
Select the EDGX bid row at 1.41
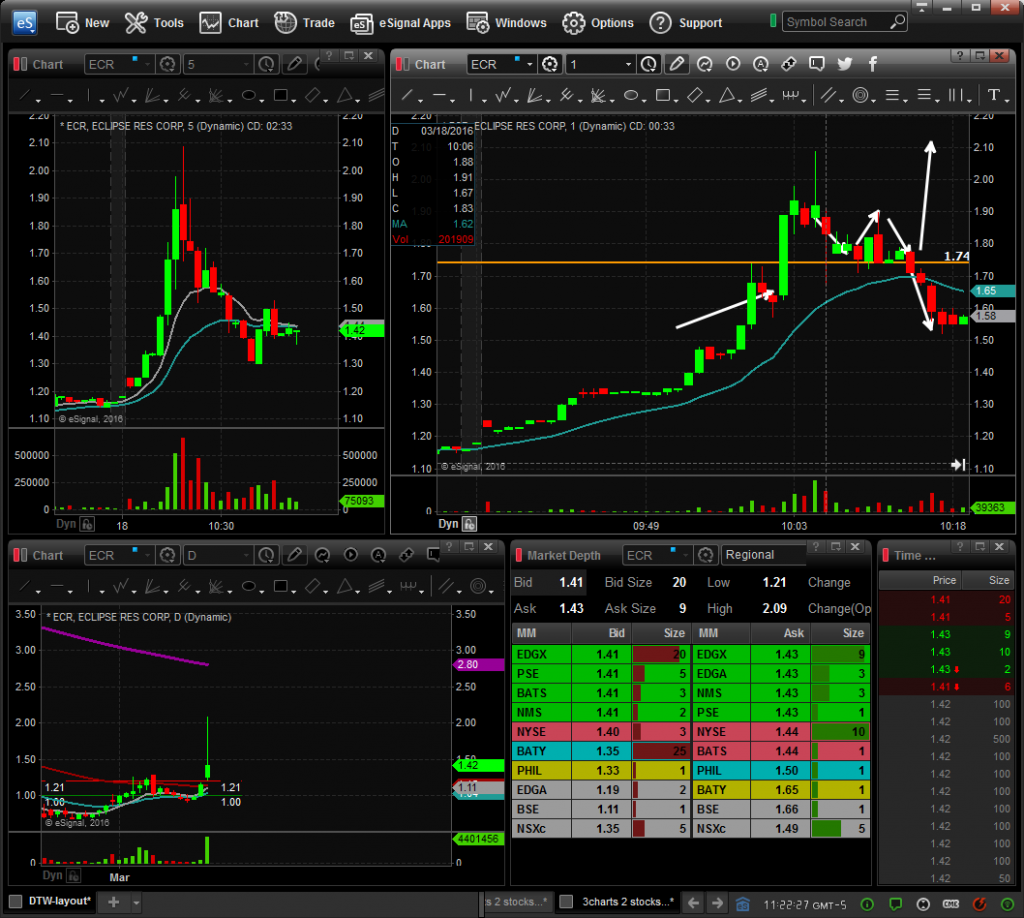click(600, 654)
